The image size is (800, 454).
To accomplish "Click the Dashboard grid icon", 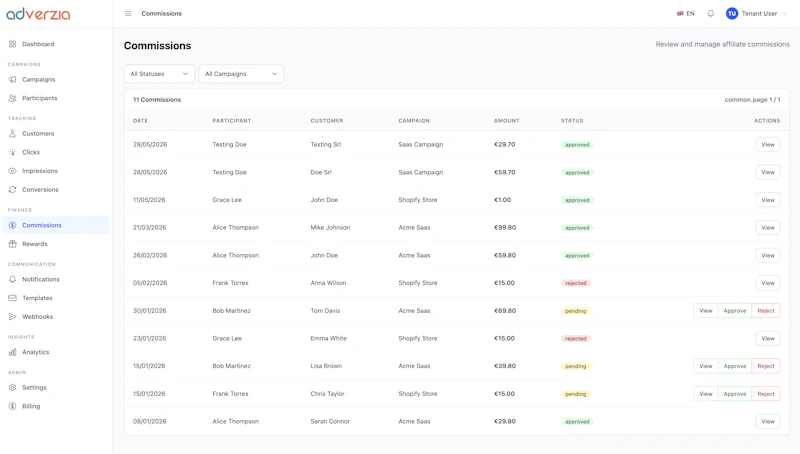I will coord(12,44).
